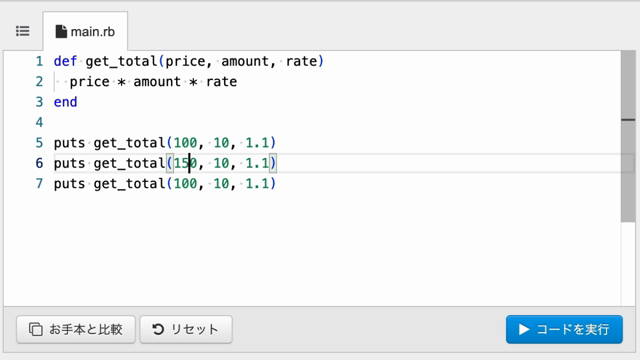Click empty editor area below line 7
This screenshot has height=360, width=640.
tap(310, 249)
